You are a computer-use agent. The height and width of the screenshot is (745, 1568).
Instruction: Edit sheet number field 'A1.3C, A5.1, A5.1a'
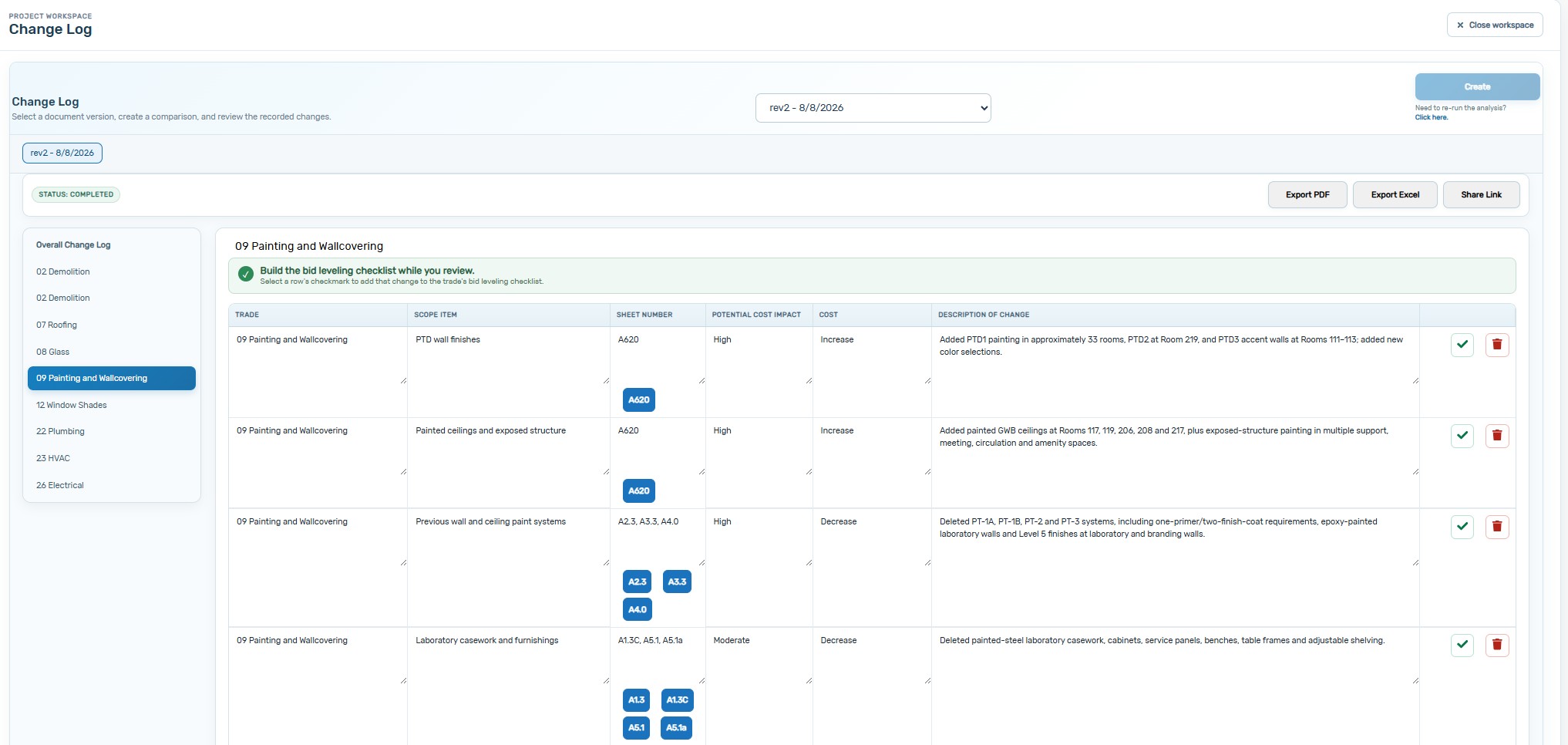[x=659, y=658]
